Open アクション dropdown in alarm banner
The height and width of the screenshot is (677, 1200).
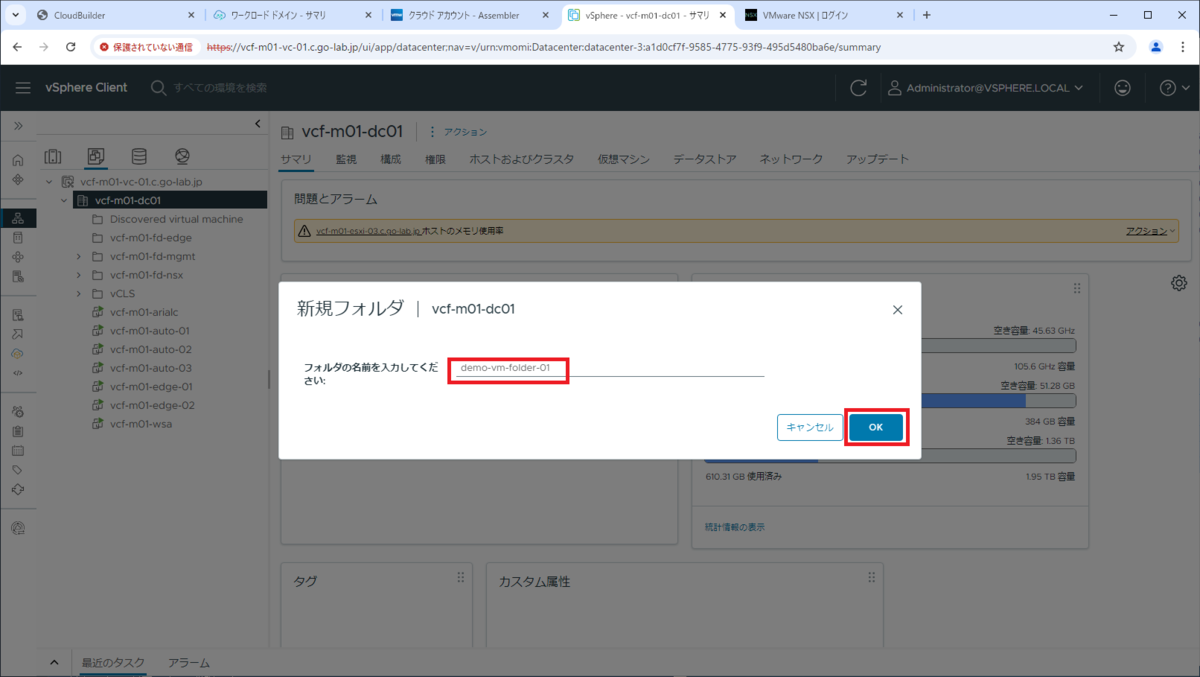click(1151, 231)
